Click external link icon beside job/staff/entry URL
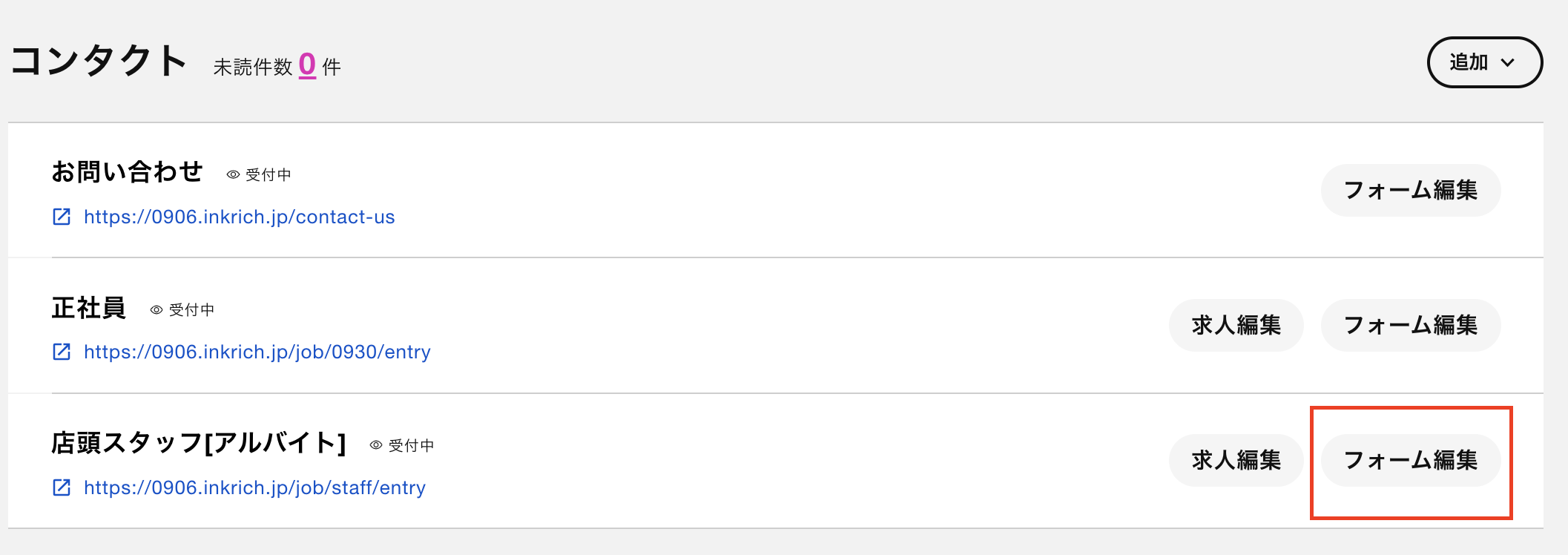The width and height of the screenshot is (1568, 555). click(x=62, y=487)
